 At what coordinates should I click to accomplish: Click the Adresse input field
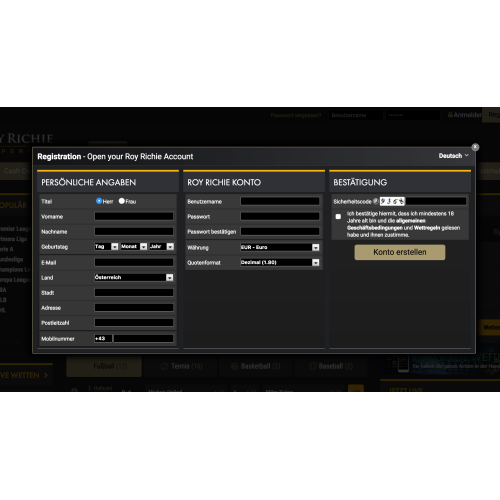(x=134, y=308)
